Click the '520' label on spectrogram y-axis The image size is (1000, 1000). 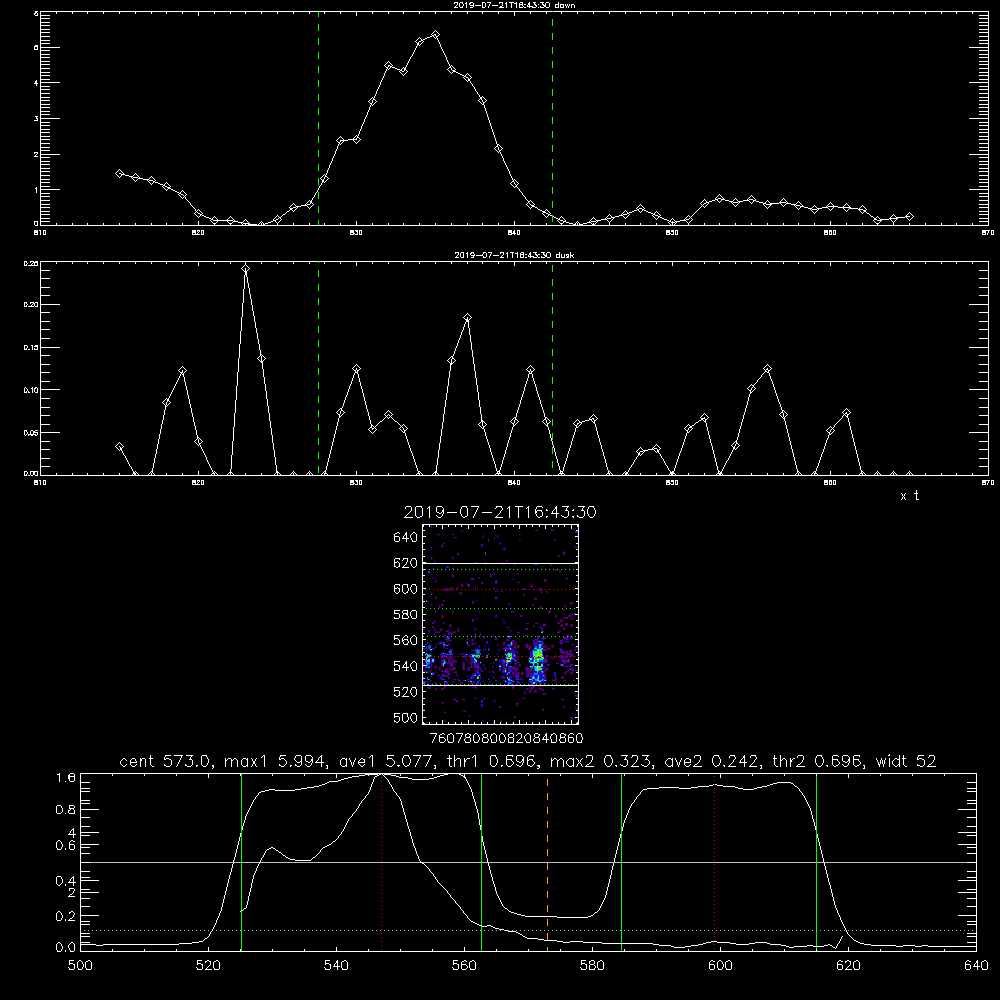tap(406, 692)
